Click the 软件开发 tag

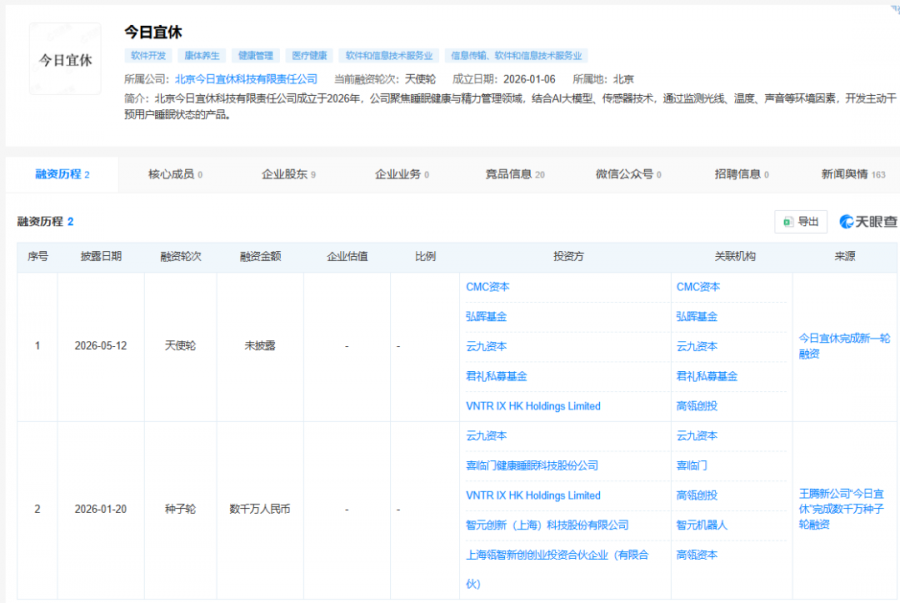148,56
